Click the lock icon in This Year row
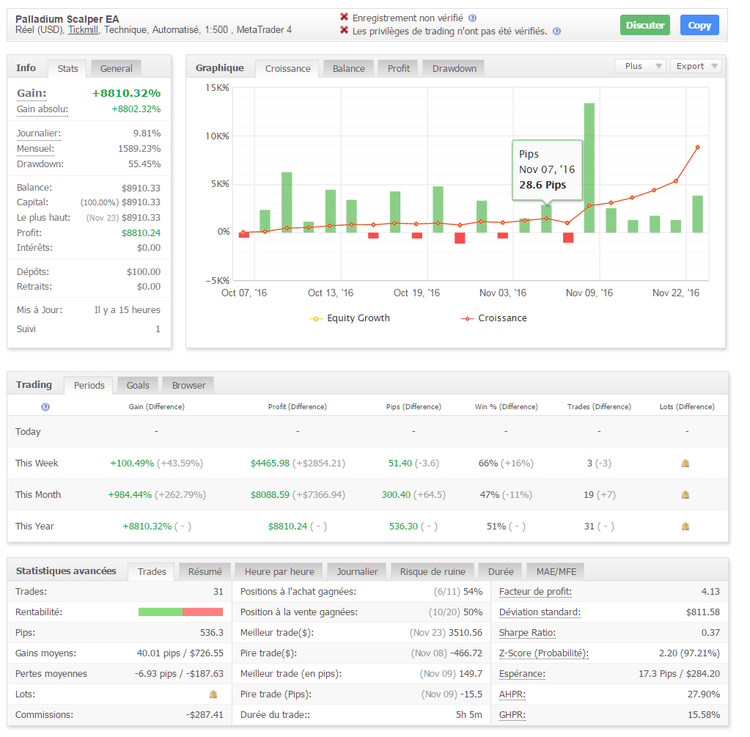The height and width of the screenshot is (737, 750). click(x=685, y=526)
